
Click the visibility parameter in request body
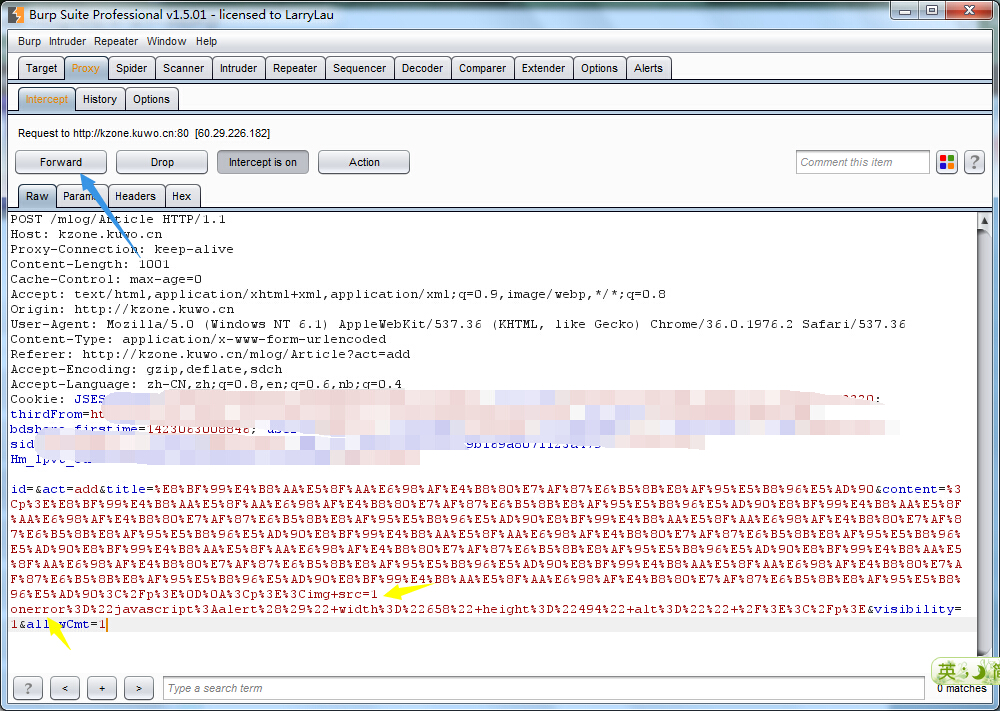point(914,609)
